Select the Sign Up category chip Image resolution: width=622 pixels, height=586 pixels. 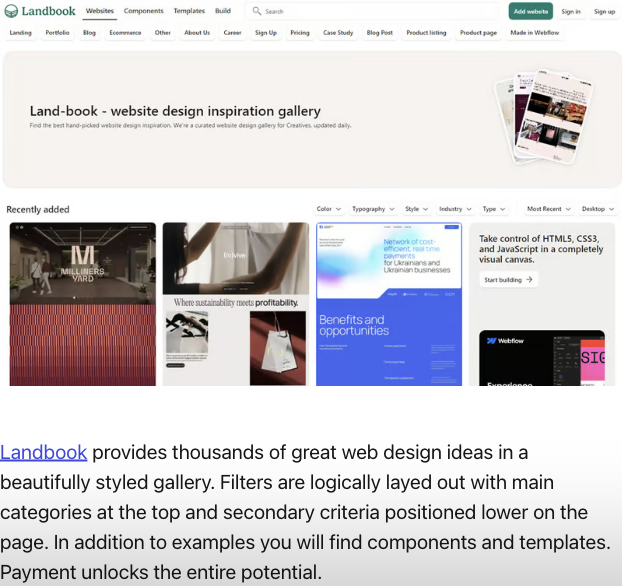(x=266, y=33)
